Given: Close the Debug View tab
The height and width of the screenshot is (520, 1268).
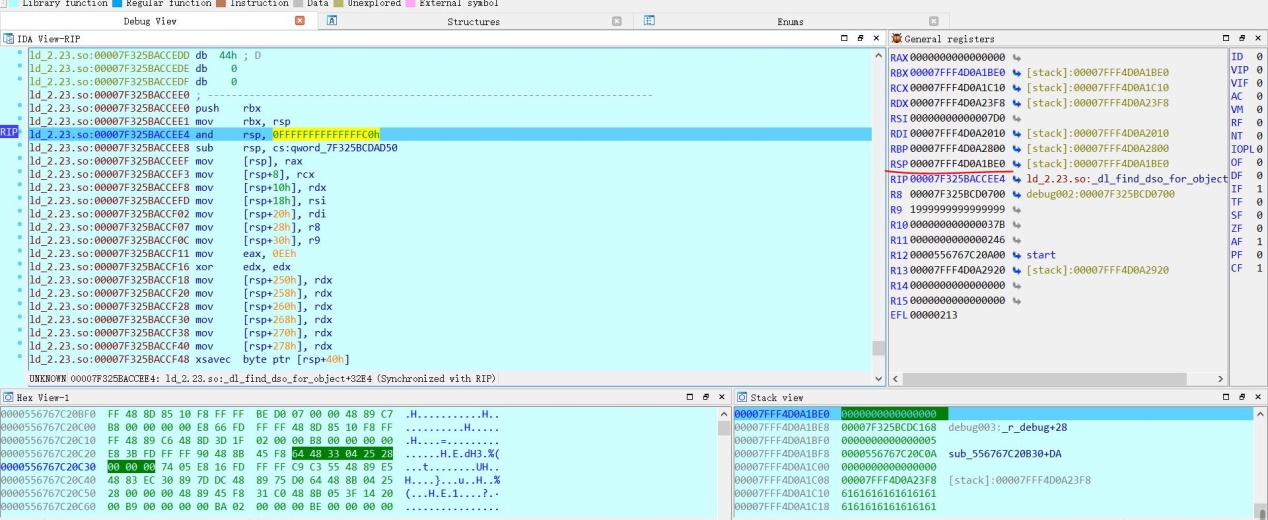Looking at the screenshot, I should click(300, 21).
